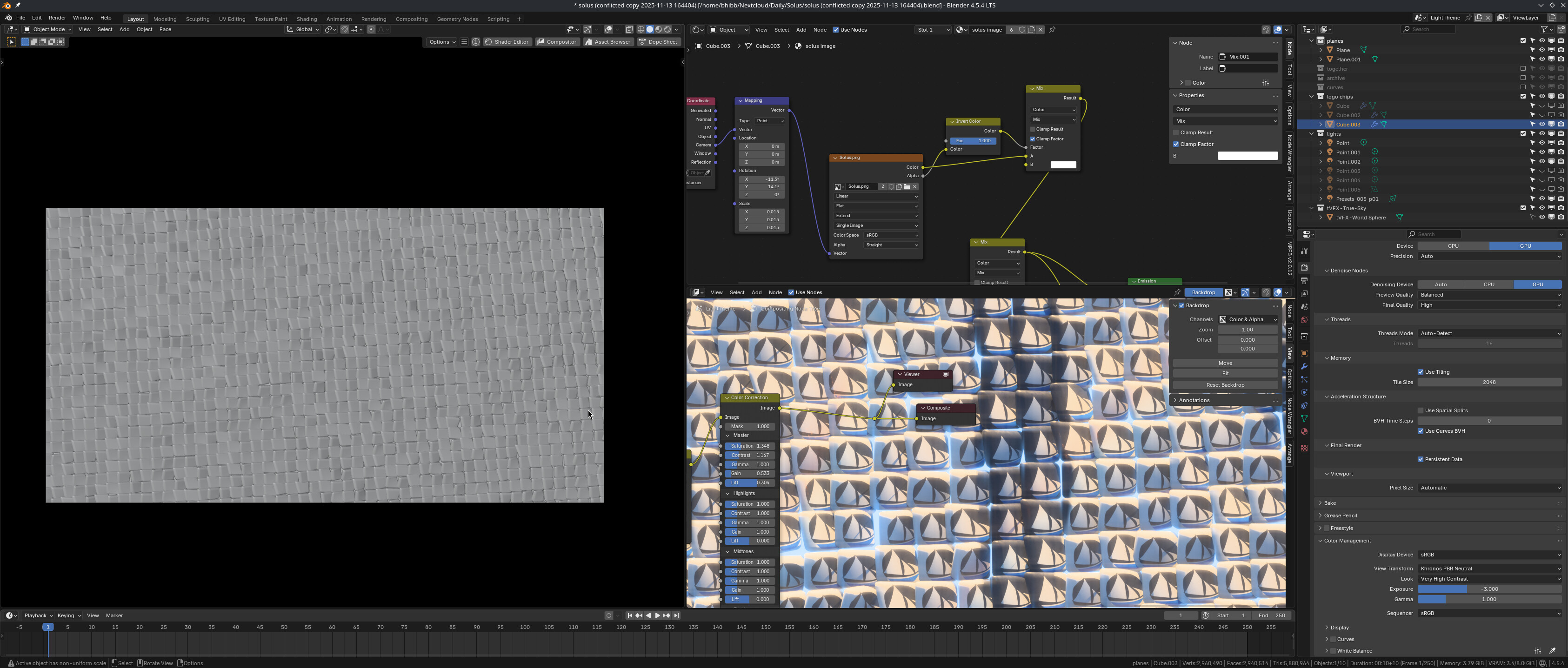Open the Asset Browser button
This screenshot has height=668, width=1568.
tap(608, 42)
